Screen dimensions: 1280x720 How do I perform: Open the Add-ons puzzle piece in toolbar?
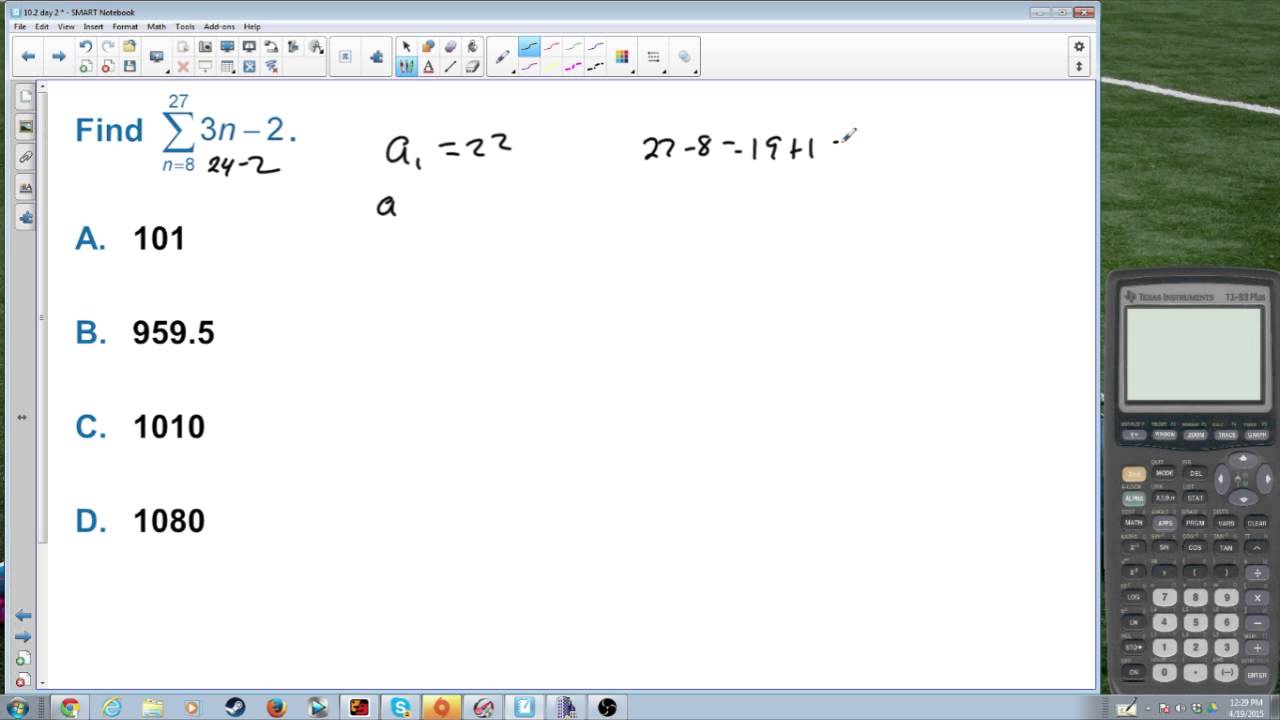376,57
